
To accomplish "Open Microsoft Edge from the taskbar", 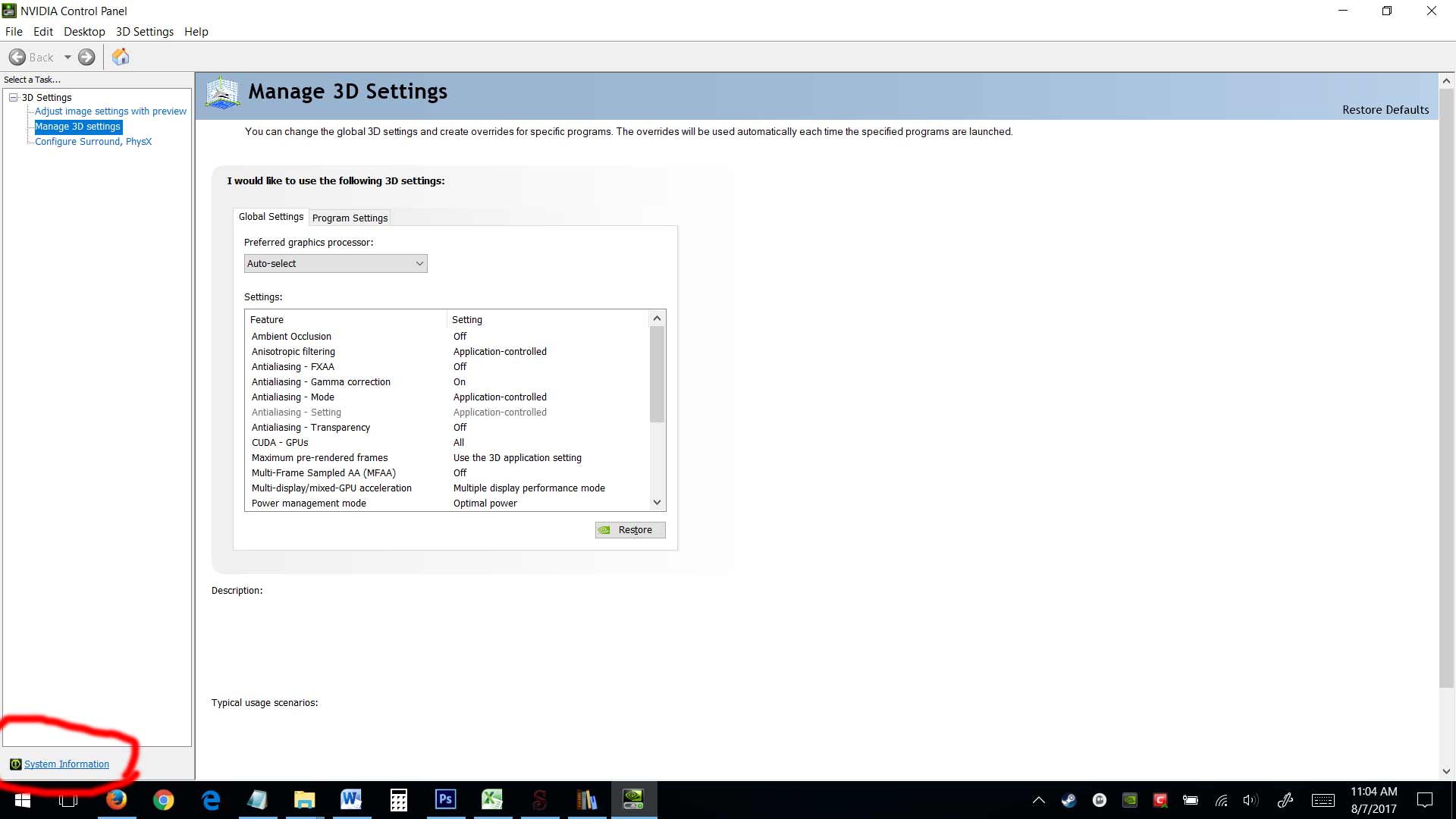I will 210,800.
